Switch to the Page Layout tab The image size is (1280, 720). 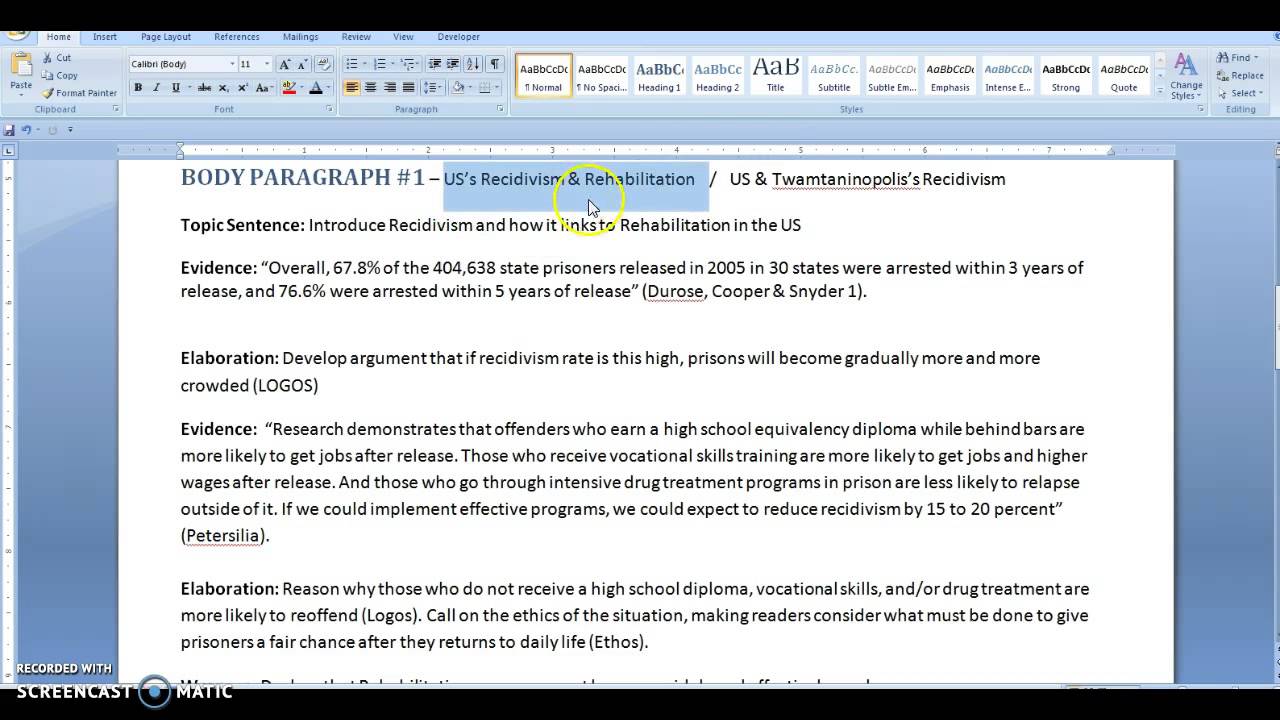tap(166, 37)
